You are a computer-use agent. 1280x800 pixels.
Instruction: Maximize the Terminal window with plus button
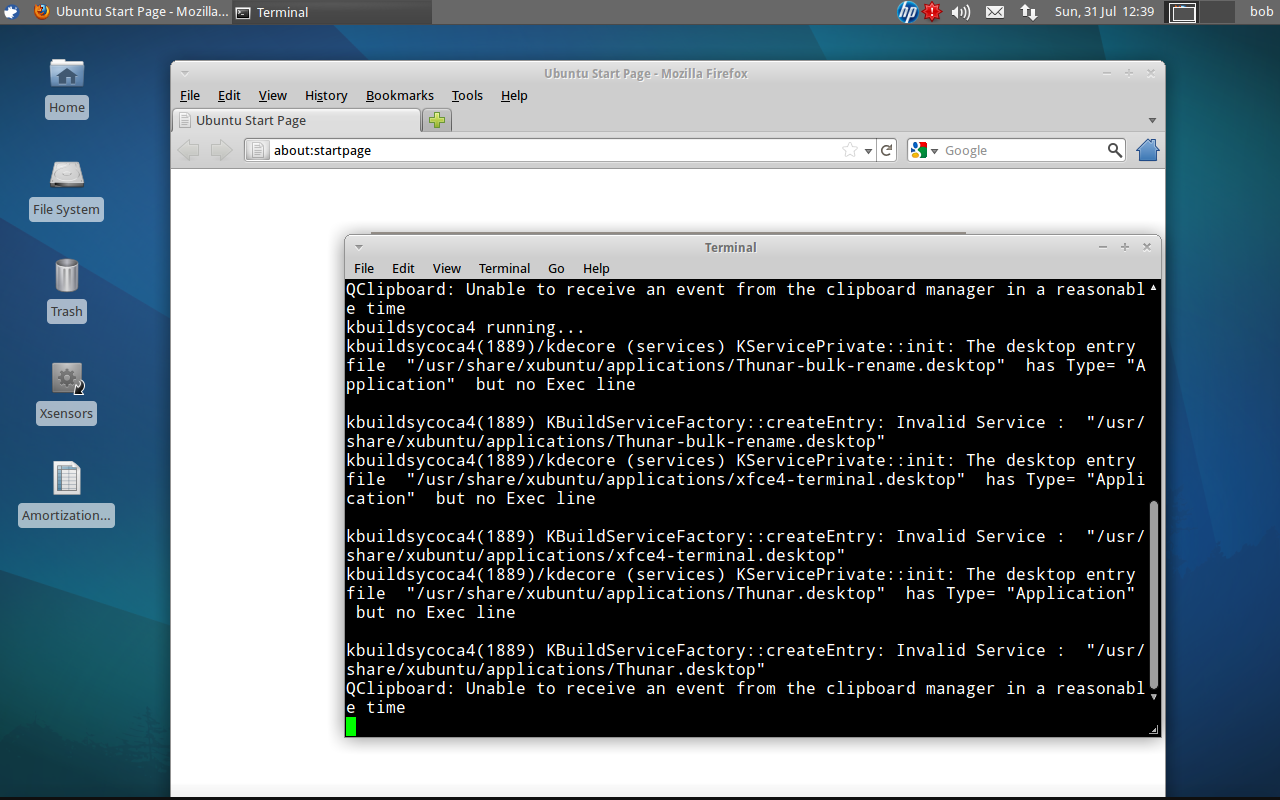(x=1125, y=247)
